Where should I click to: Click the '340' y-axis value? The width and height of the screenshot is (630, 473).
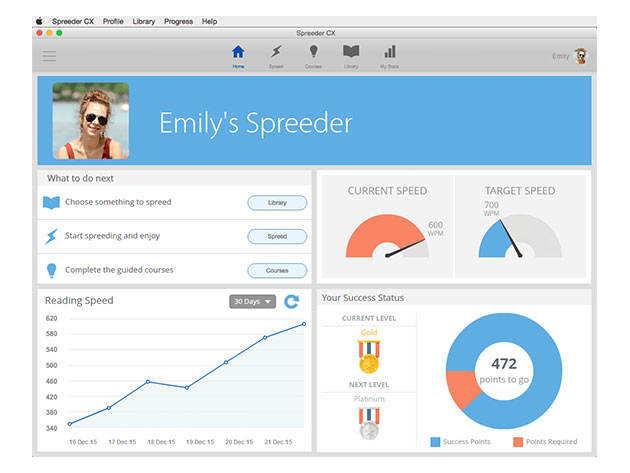(x=51, y=428)
